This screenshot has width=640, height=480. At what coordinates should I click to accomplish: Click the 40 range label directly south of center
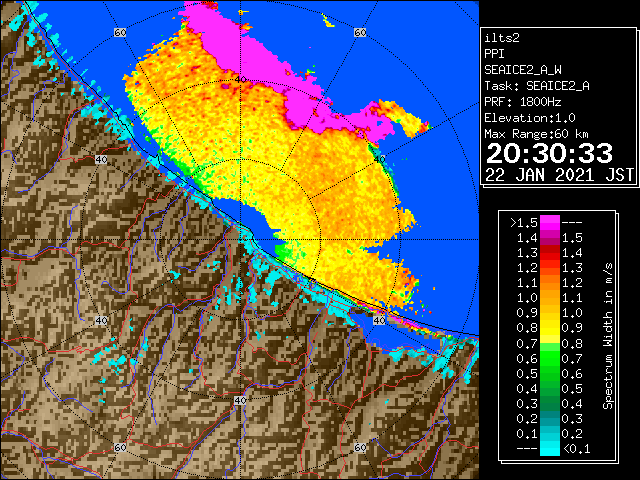pyautogui.click(x=240, y=400)
